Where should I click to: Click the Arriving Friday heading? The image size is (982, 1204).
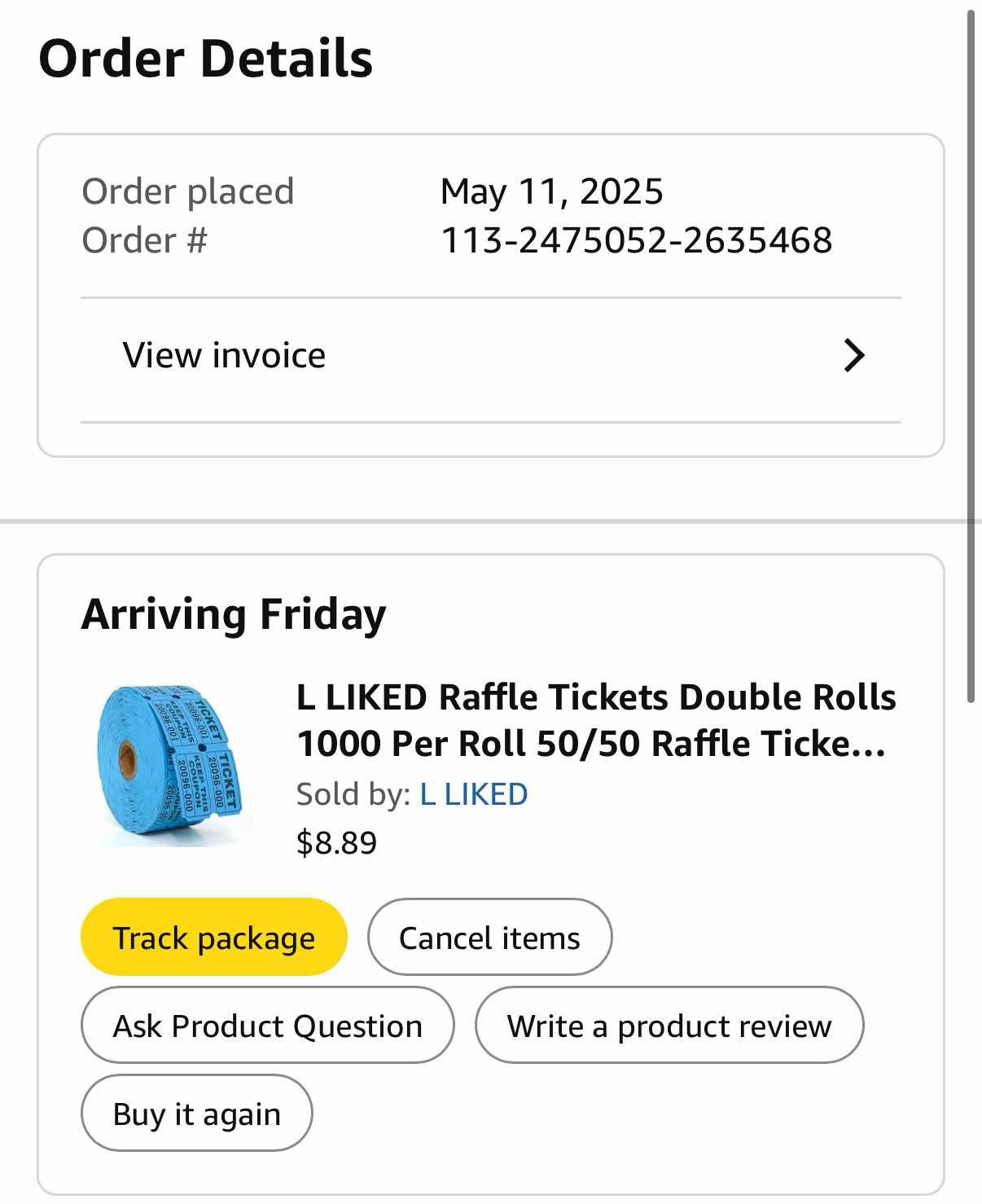234,614
